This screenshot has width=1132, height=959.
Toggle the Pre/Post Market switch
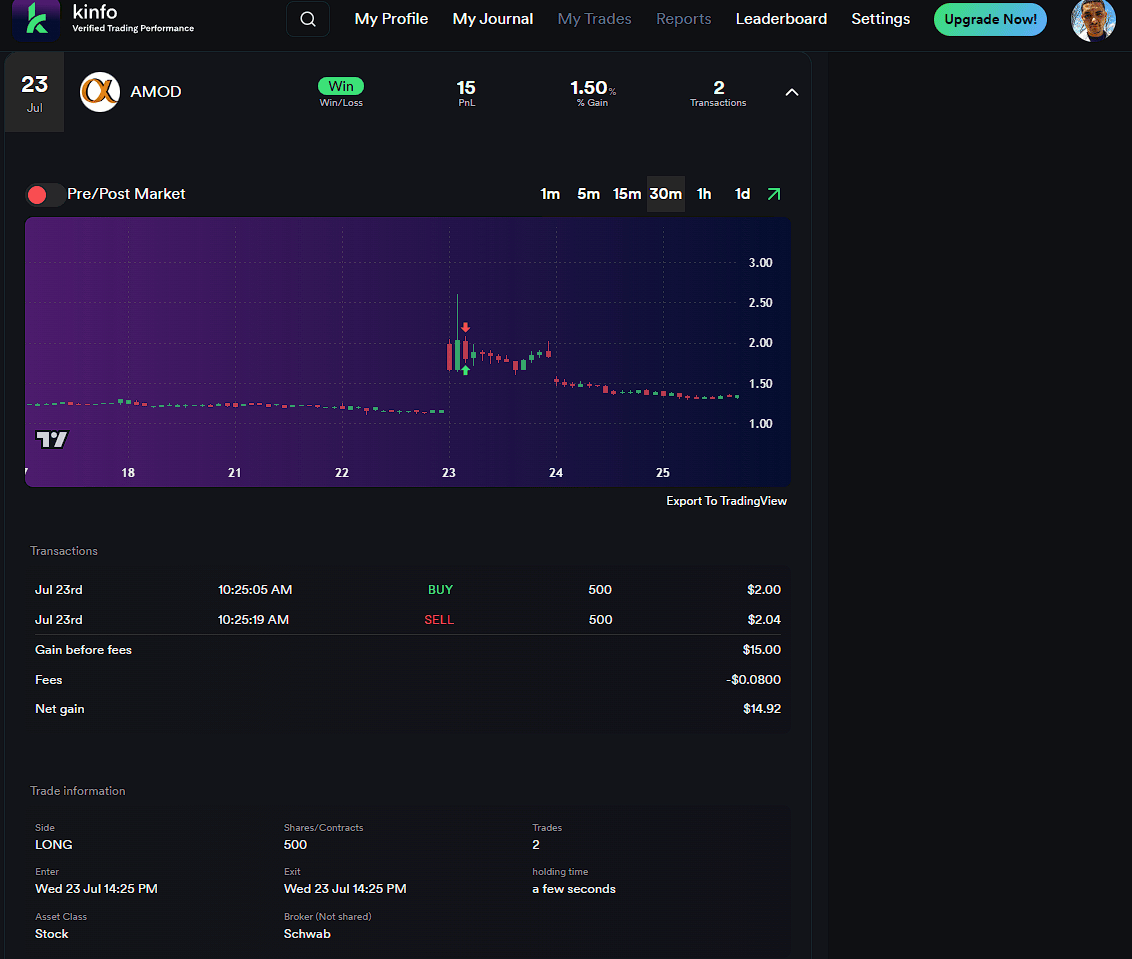45,195
